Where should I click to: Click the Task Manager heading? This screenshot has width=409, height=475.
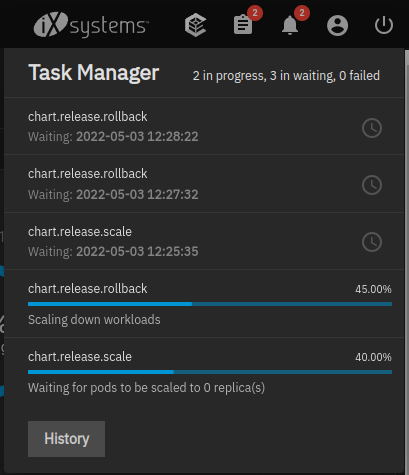pos(94,73)
